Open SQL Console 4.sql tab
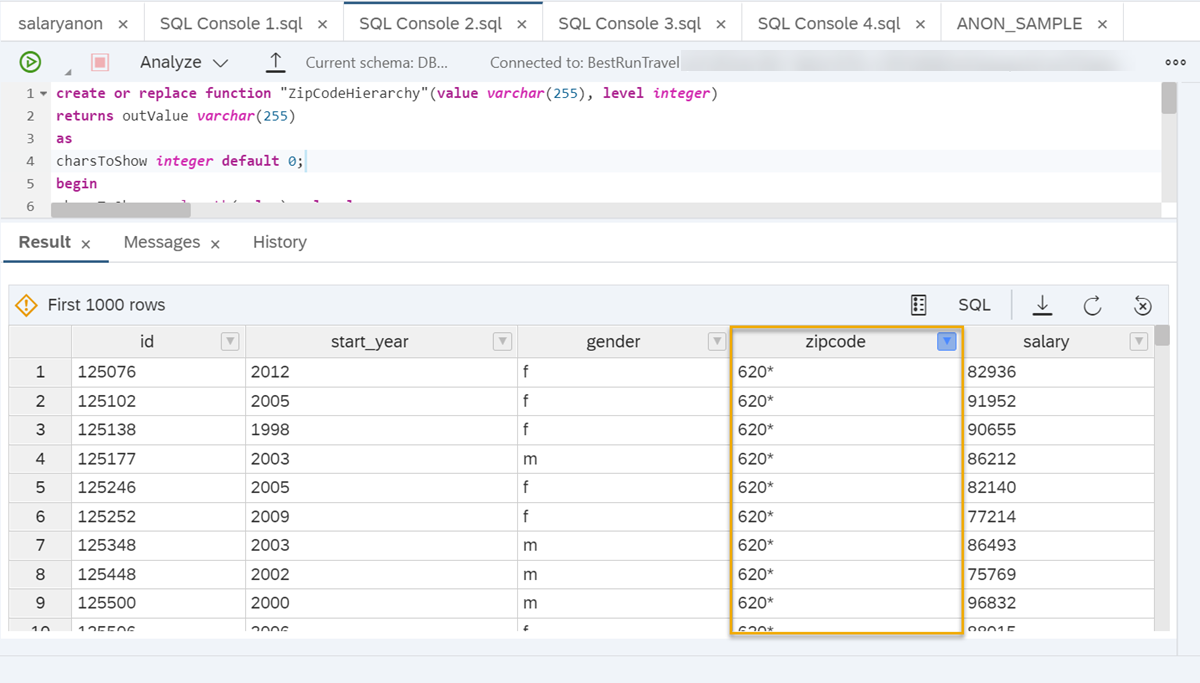Image resolution: width=1200 pixels, height=683 pixels. (x=829, y=23)
